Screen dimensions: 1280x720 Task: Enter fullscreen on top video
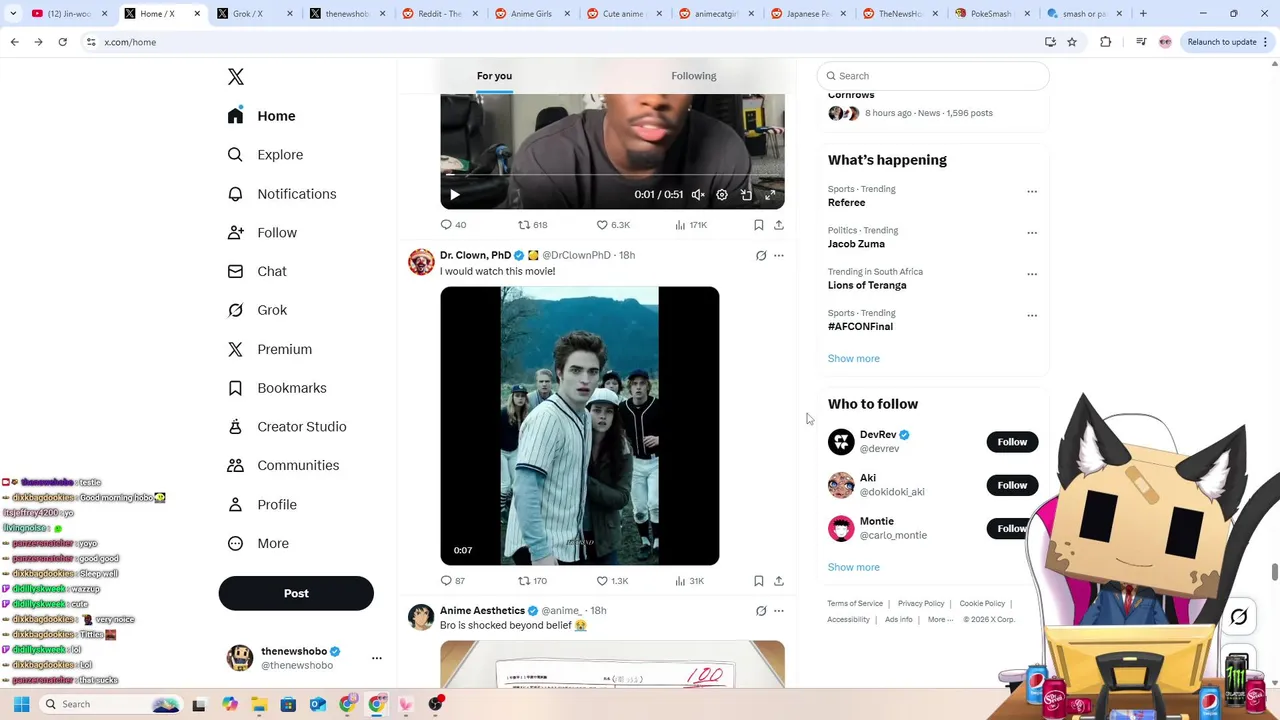point(770,195)
